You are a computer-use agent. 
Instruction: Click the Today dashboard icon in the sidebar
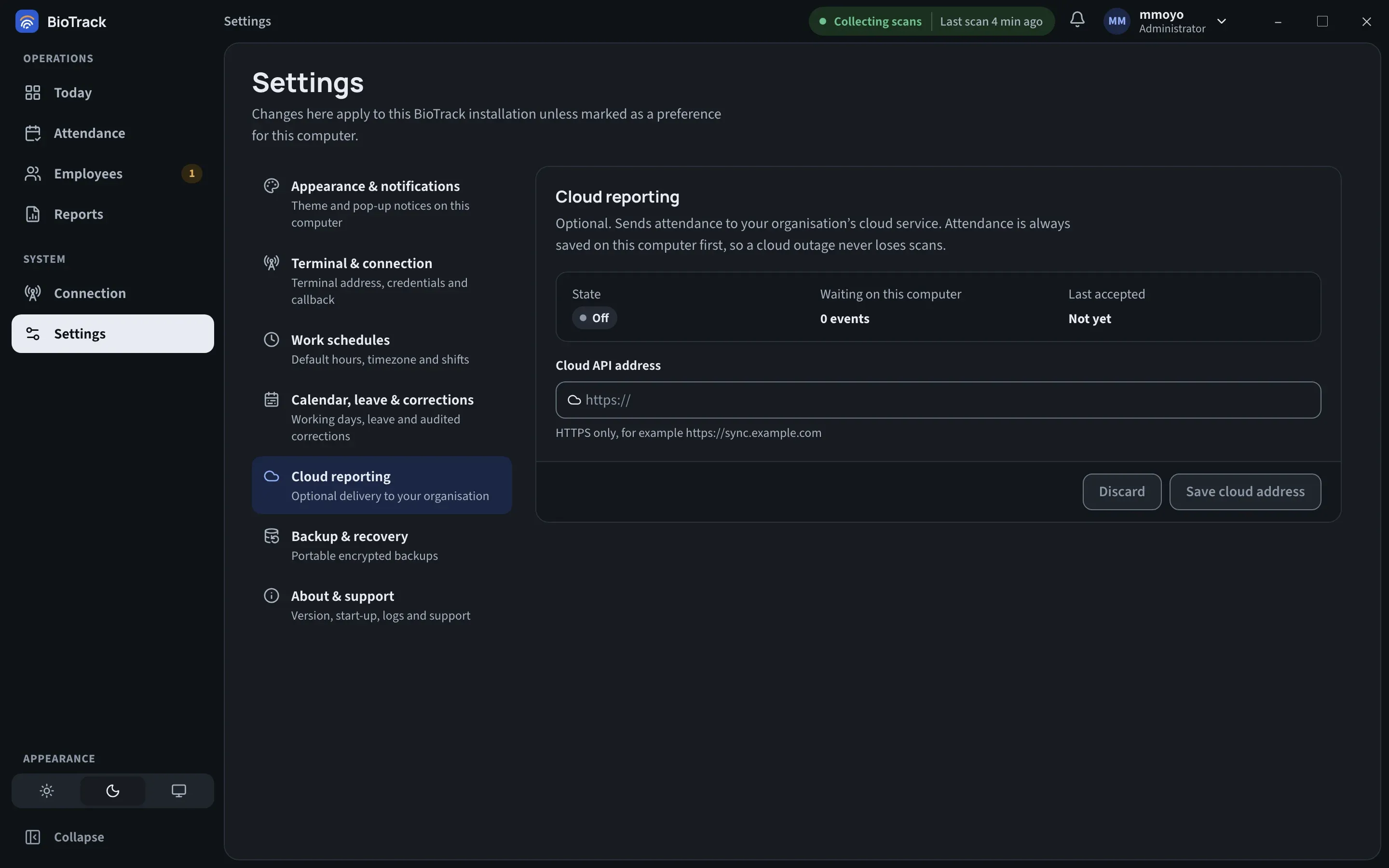[33, 93]
